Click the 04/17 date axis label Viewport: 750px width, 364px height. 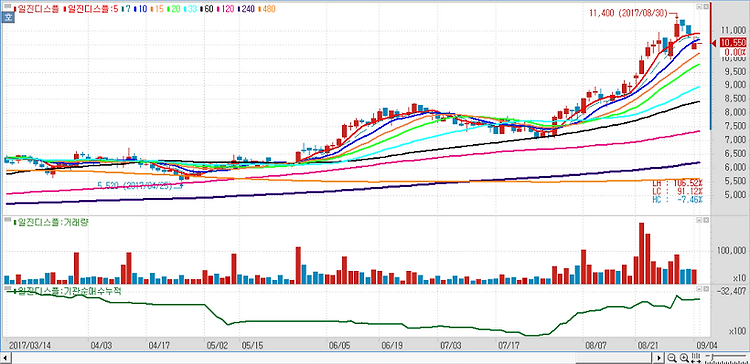coord(160,344)
